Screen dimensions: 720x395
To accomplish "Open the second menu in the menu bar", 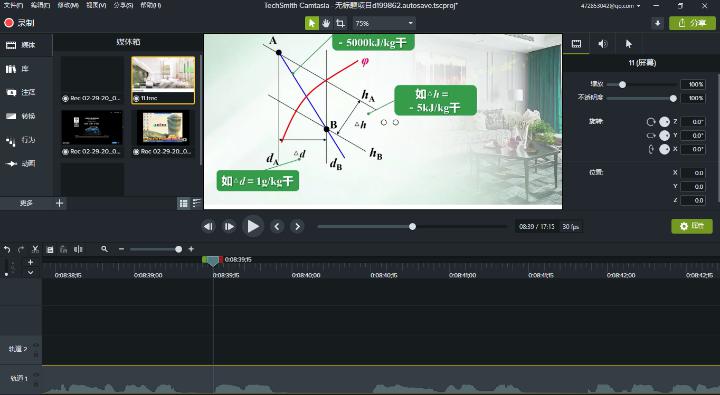I will click(x=40, y=6).
